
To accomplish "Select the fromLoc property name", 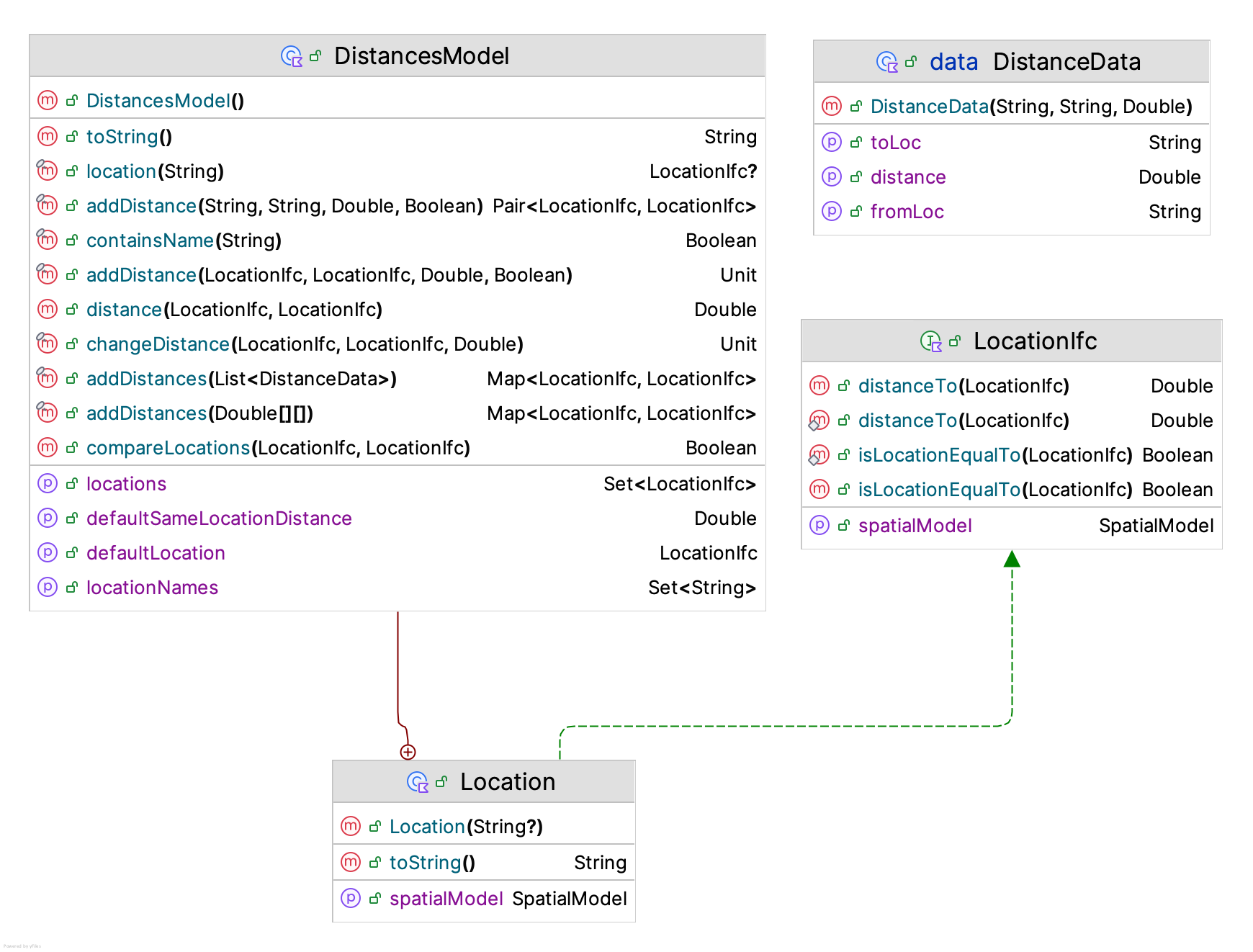I will 907,212.
